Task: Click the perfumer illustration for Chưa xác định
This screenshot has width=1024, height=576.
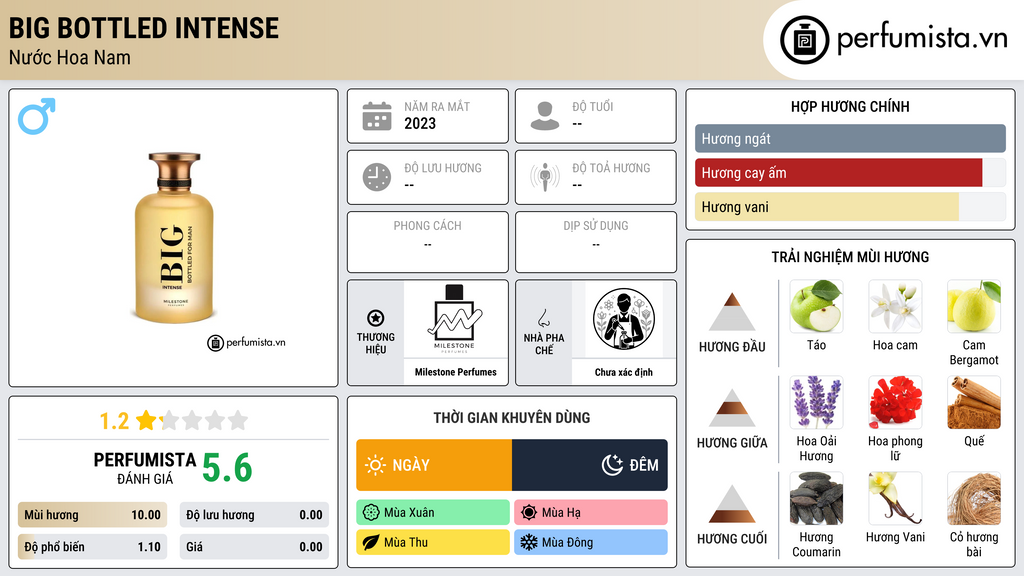Action: click(624, 319)
